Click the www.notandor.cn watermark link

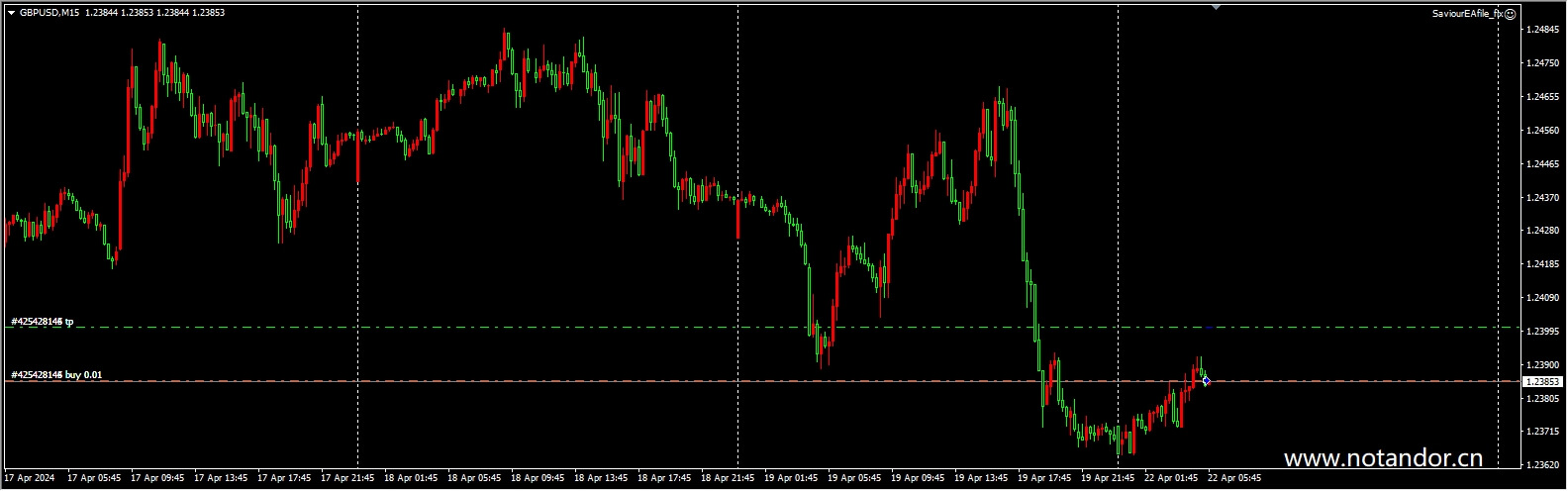click(1383, 458)
